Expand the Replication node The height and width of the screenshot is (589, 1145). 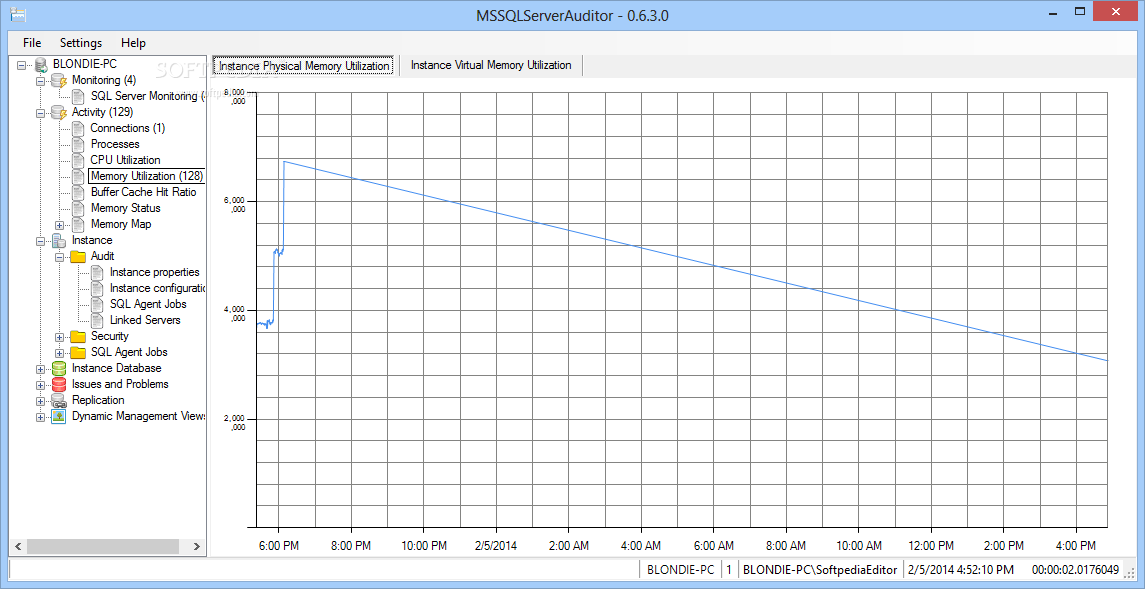(40, 401)
